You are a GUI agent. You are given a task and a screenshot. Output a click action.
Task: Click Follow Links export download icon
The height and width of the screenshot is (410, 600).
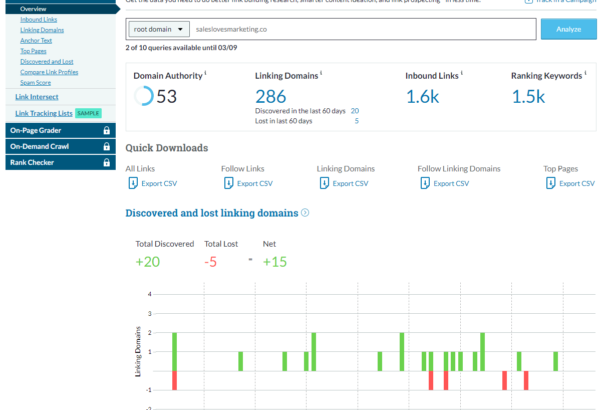[x=228, y=183]
